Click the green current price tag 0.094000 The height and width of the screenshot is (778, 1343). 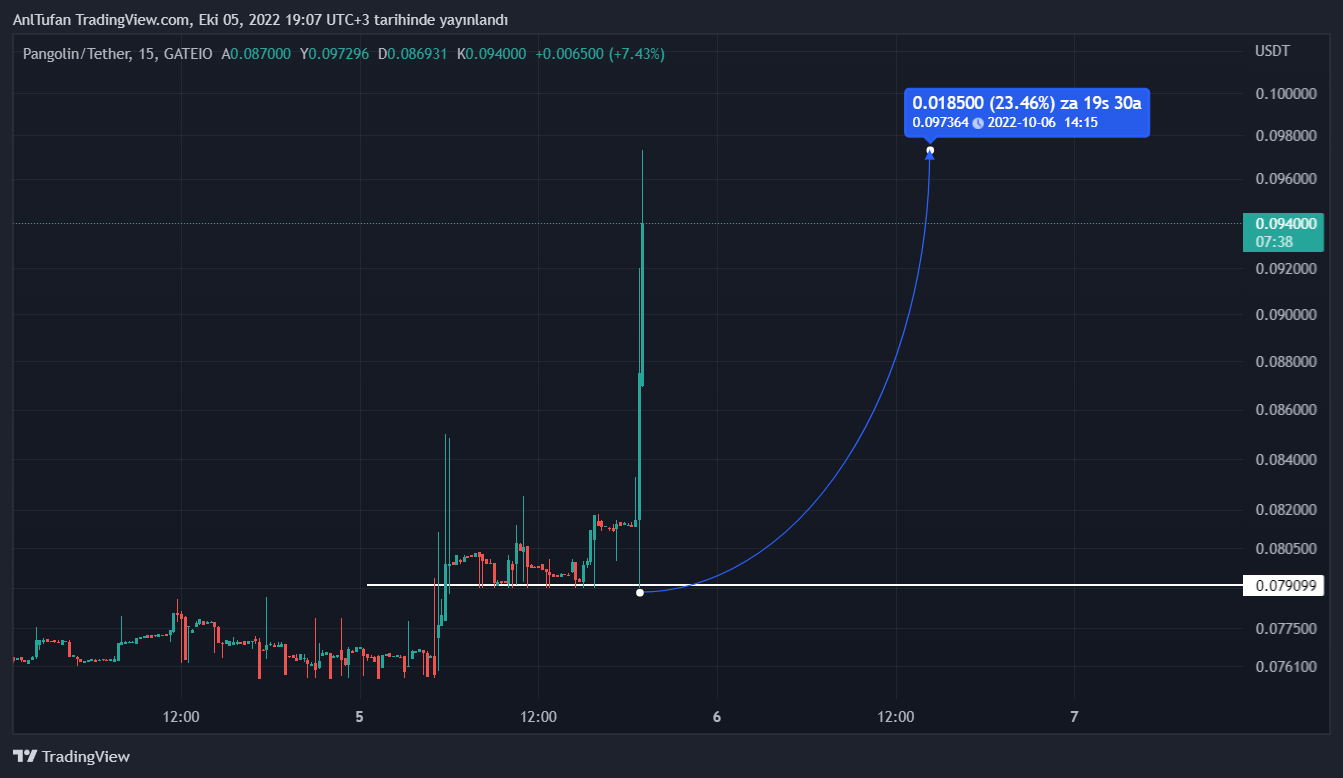coord(1284,224)
